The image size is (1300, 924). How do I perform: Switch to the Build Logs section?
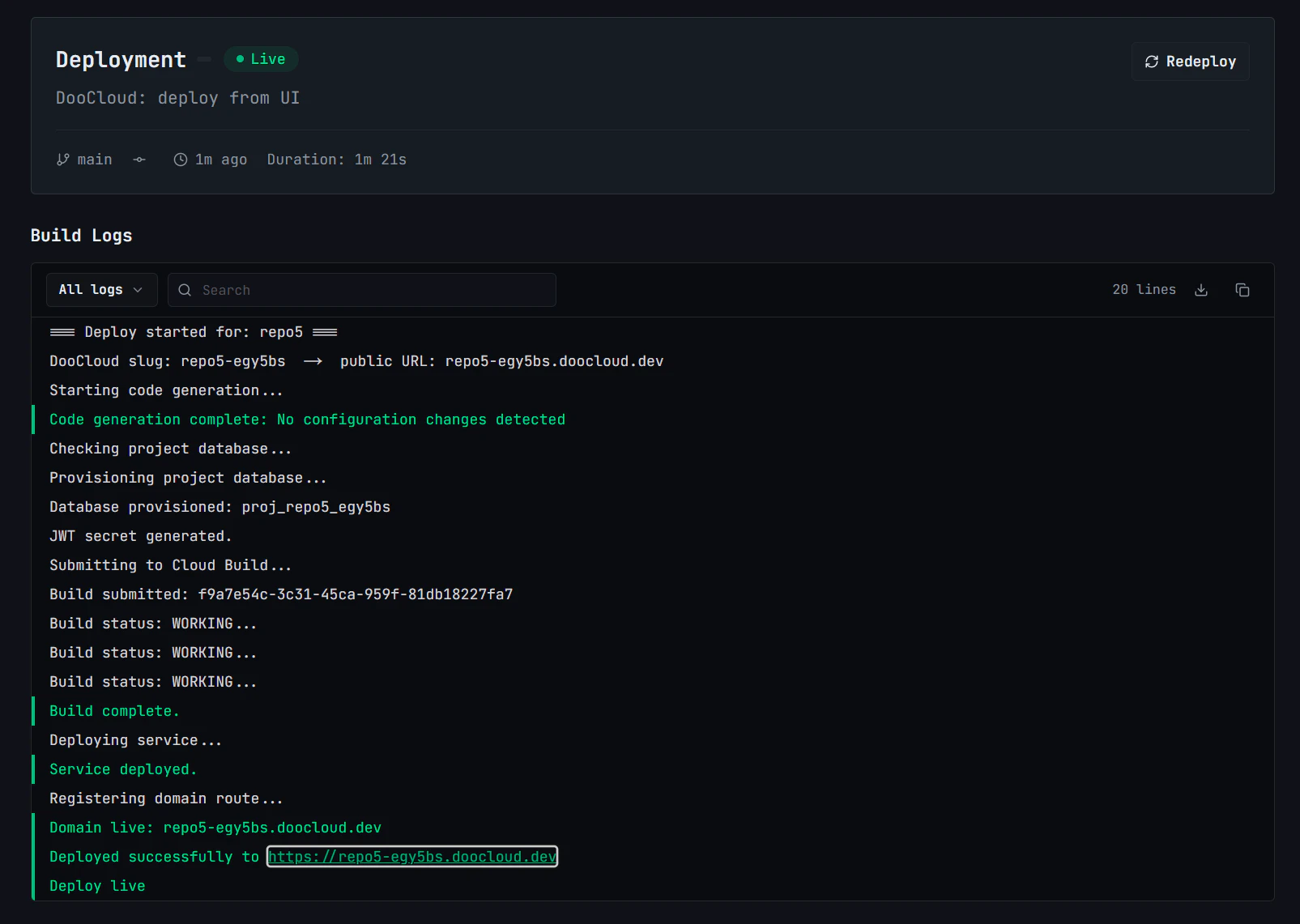[x=81, y=235]
